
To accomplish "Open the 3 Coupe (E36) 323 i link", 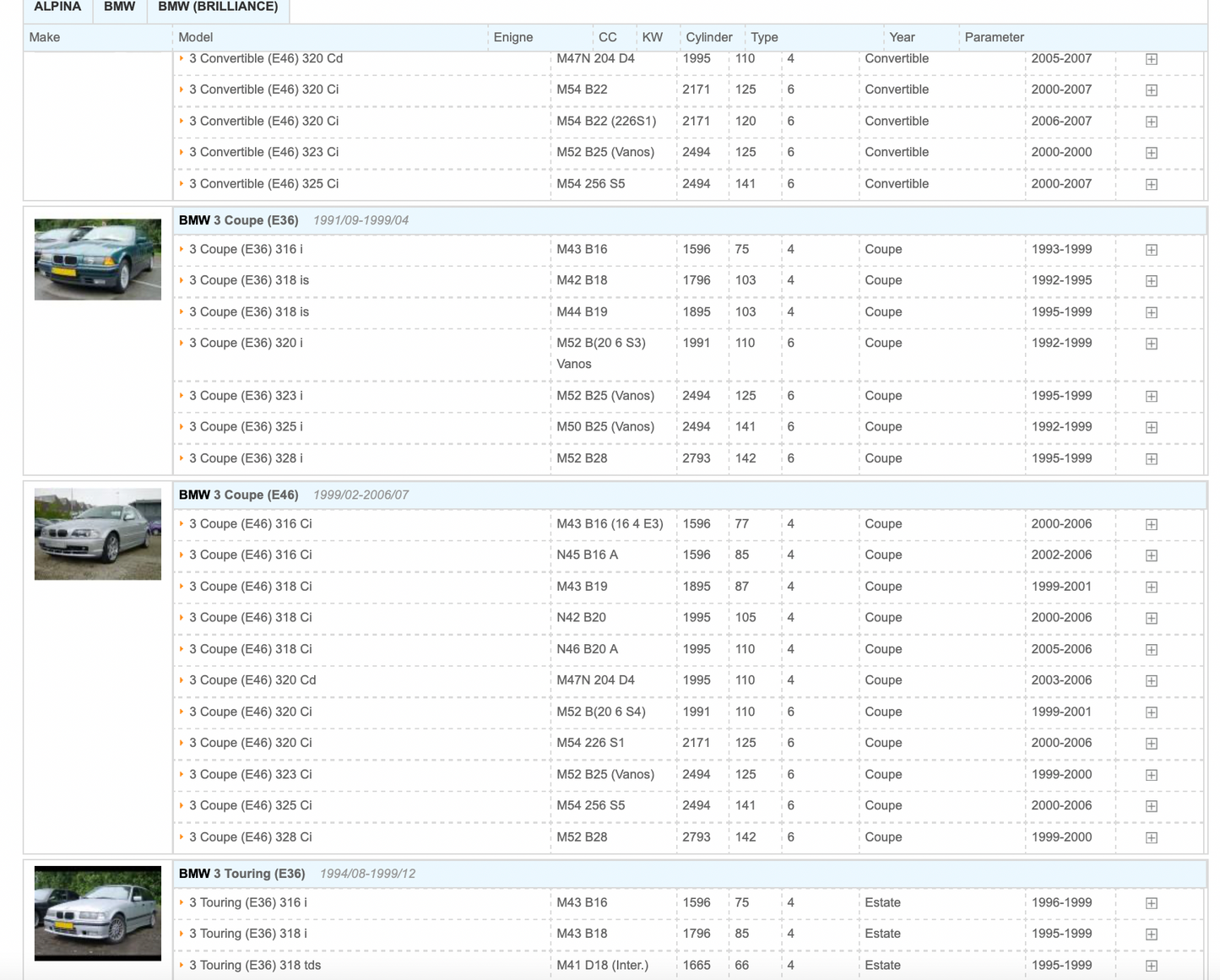I will click(246, 396).
